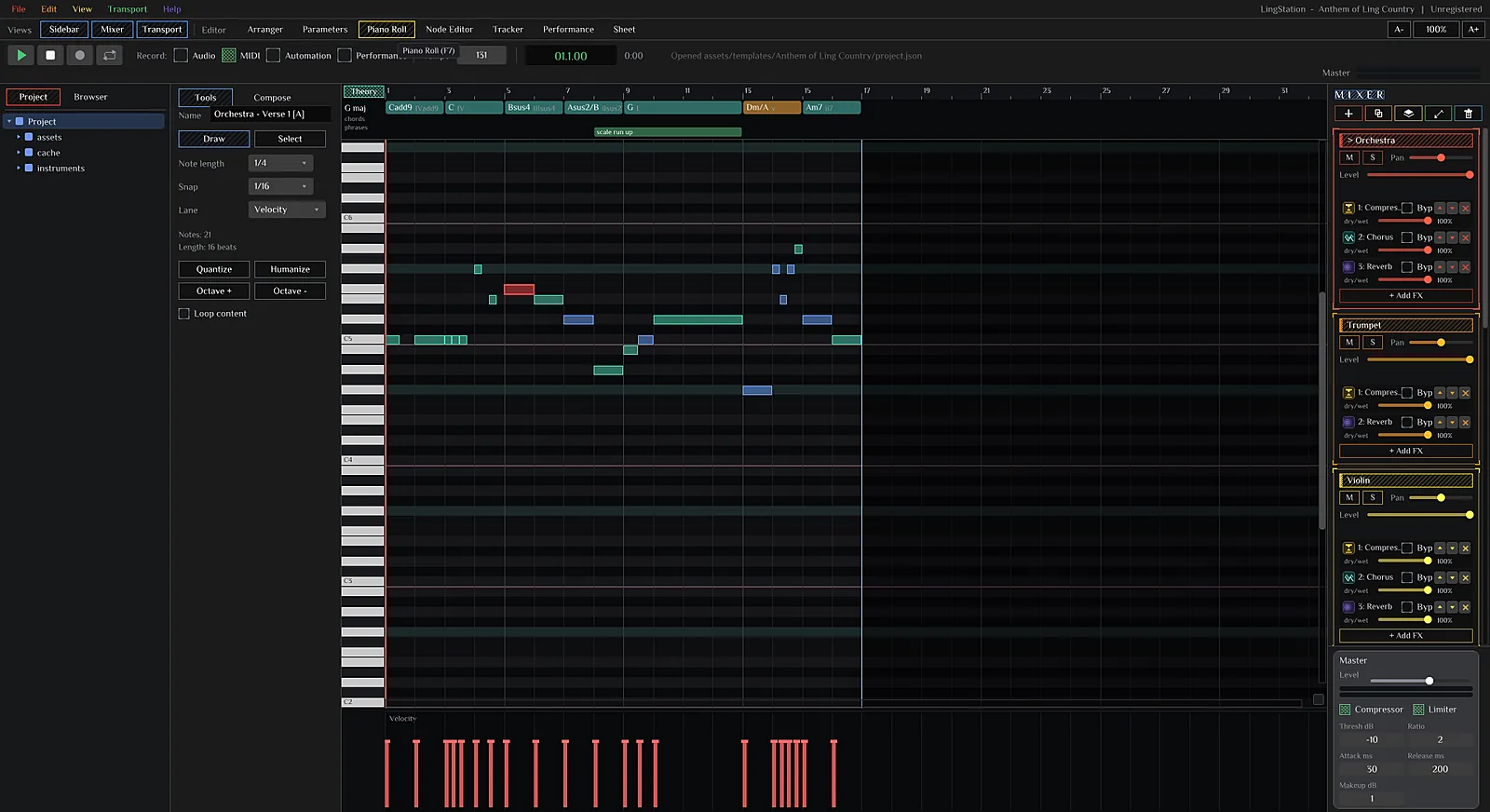Screen dimensions: 1490x812
Task: Click the Stop transport button
Action: pyautogui.click(x=50, y=55)
